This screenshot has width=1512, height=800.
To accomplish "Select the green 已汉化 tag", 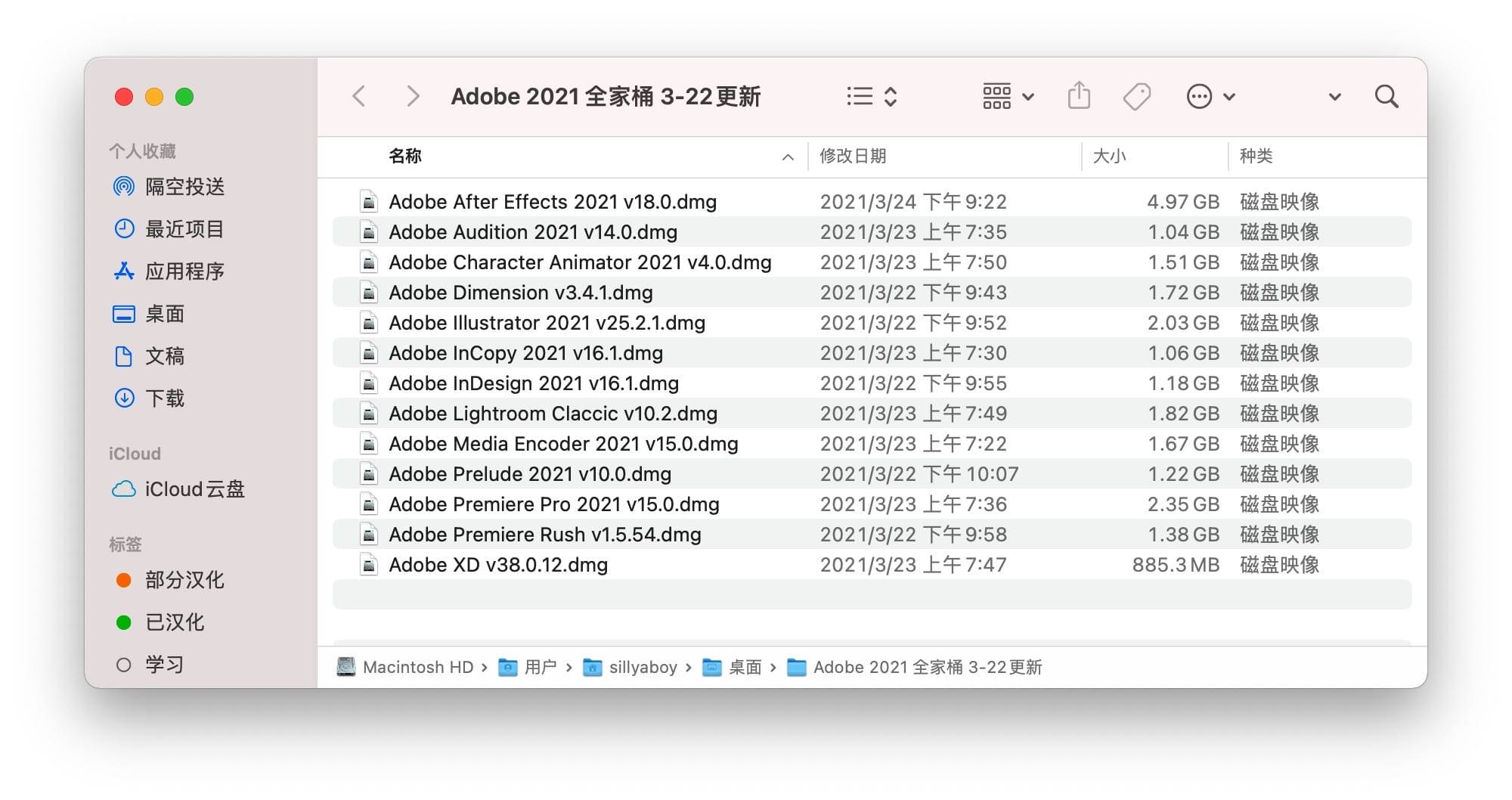I will [174, 622].
